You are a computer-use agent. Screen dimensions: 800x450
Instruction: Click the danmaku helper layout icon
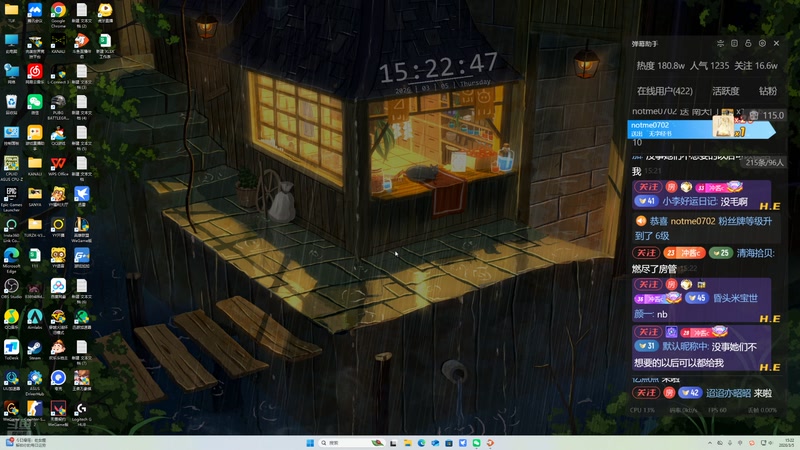(x=735, y=43)
